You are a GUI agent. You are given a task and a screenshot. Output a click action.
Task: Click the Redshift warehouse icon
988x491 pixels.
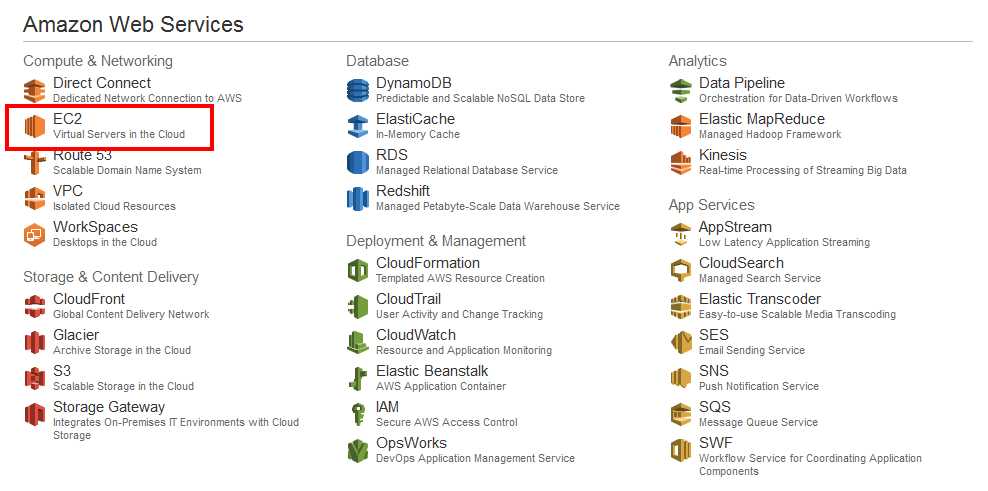pyautogui.click(x=358, y=199)
